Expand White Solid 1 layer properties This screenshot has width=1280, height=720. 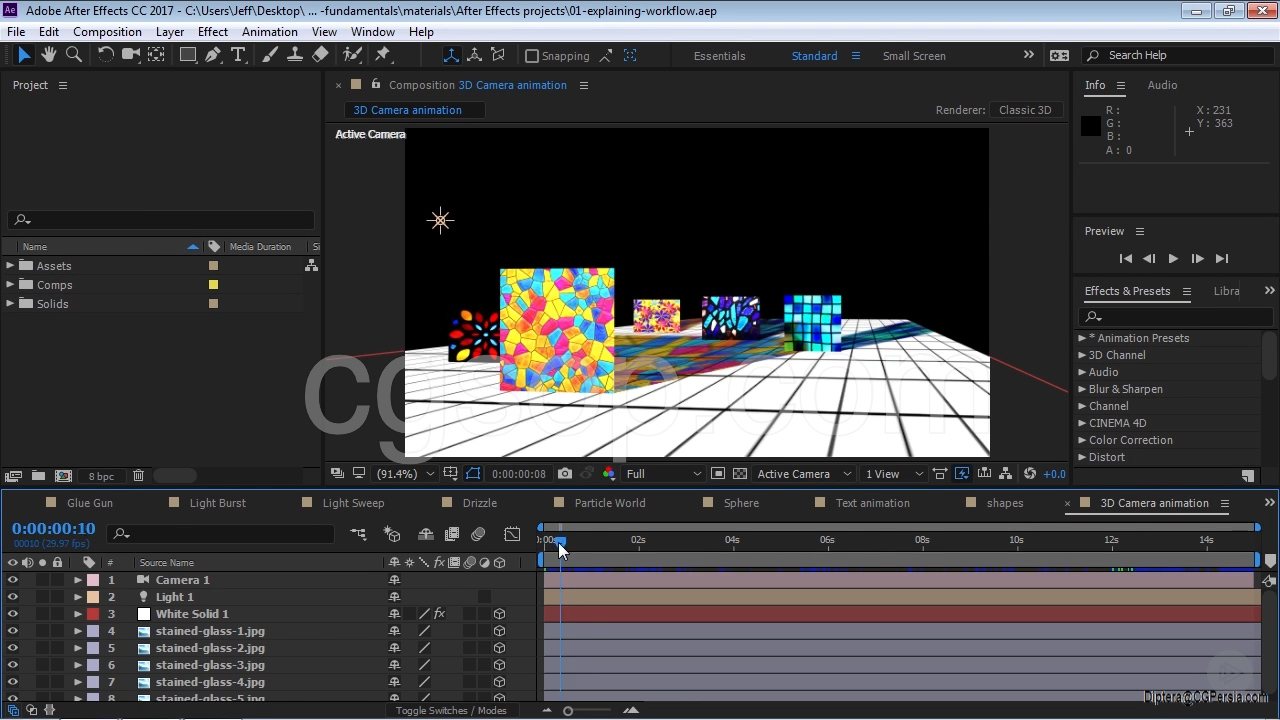[78, 614]
